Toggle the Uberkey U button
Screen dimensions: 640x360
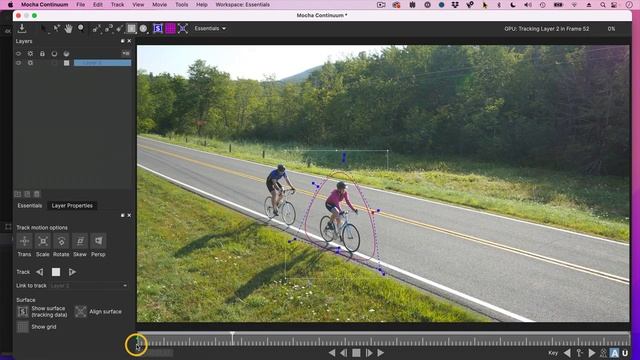tap(625, 353)
